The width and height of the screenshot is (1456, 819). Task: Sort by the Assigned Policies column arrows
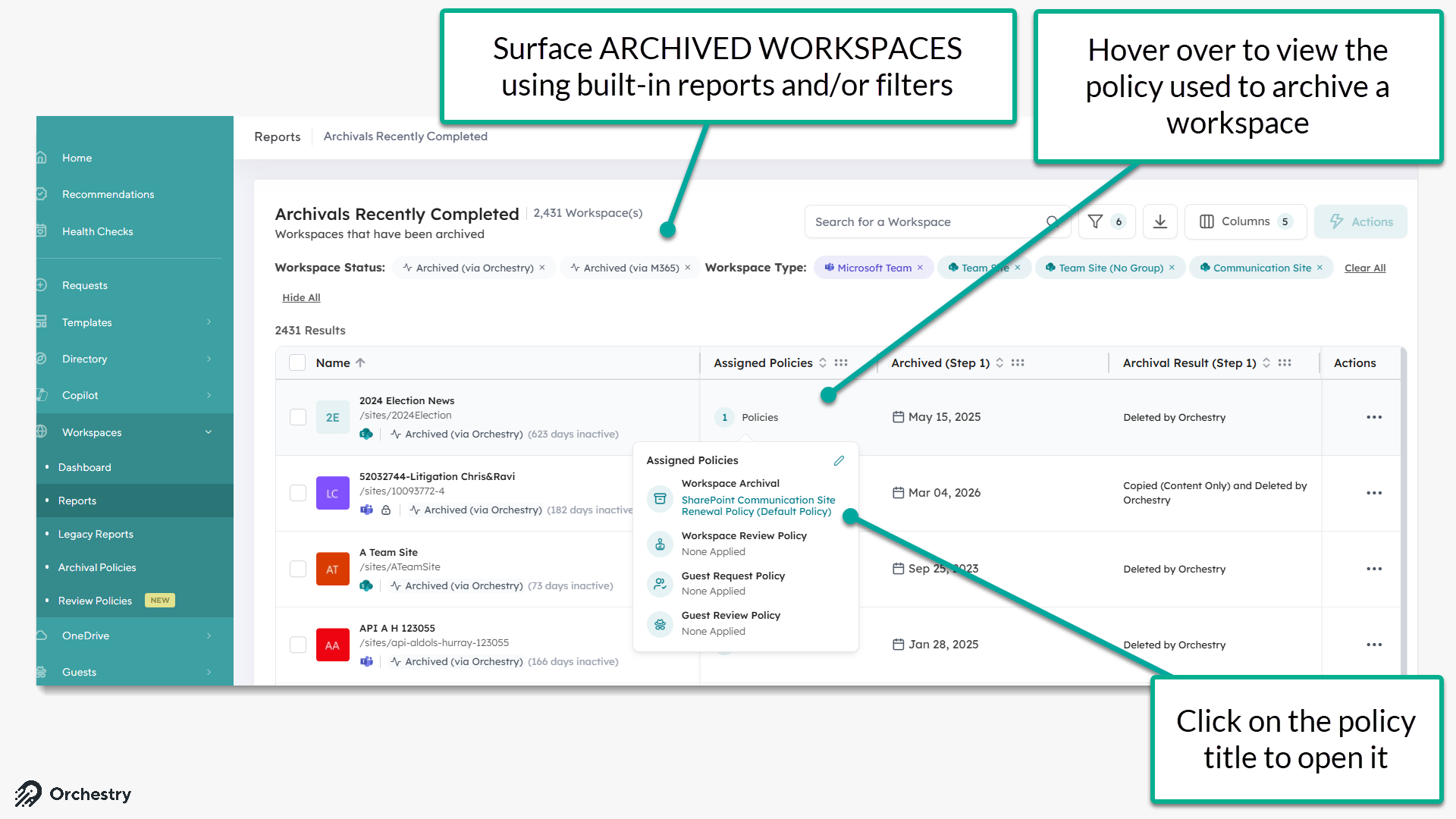(823, 363)
